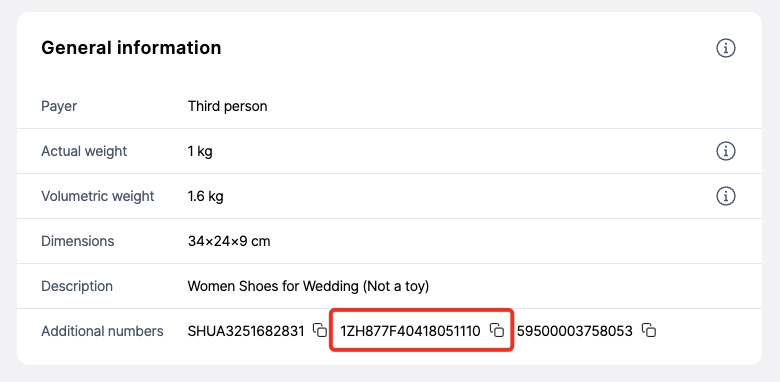The height and width of the screenshot is (382, 780).
Task: Click the Description label
Action: [x=77, y=286]
